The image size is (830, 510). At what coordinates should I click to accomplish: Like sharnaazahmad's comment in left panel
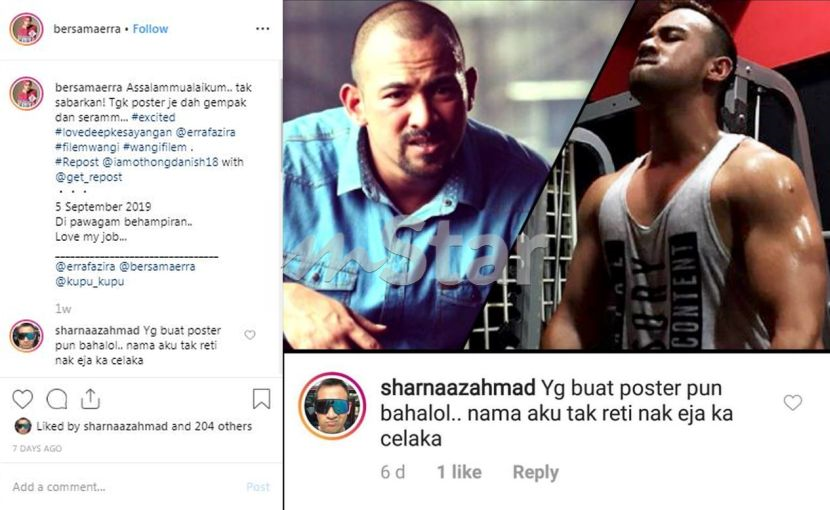(250, 335)
